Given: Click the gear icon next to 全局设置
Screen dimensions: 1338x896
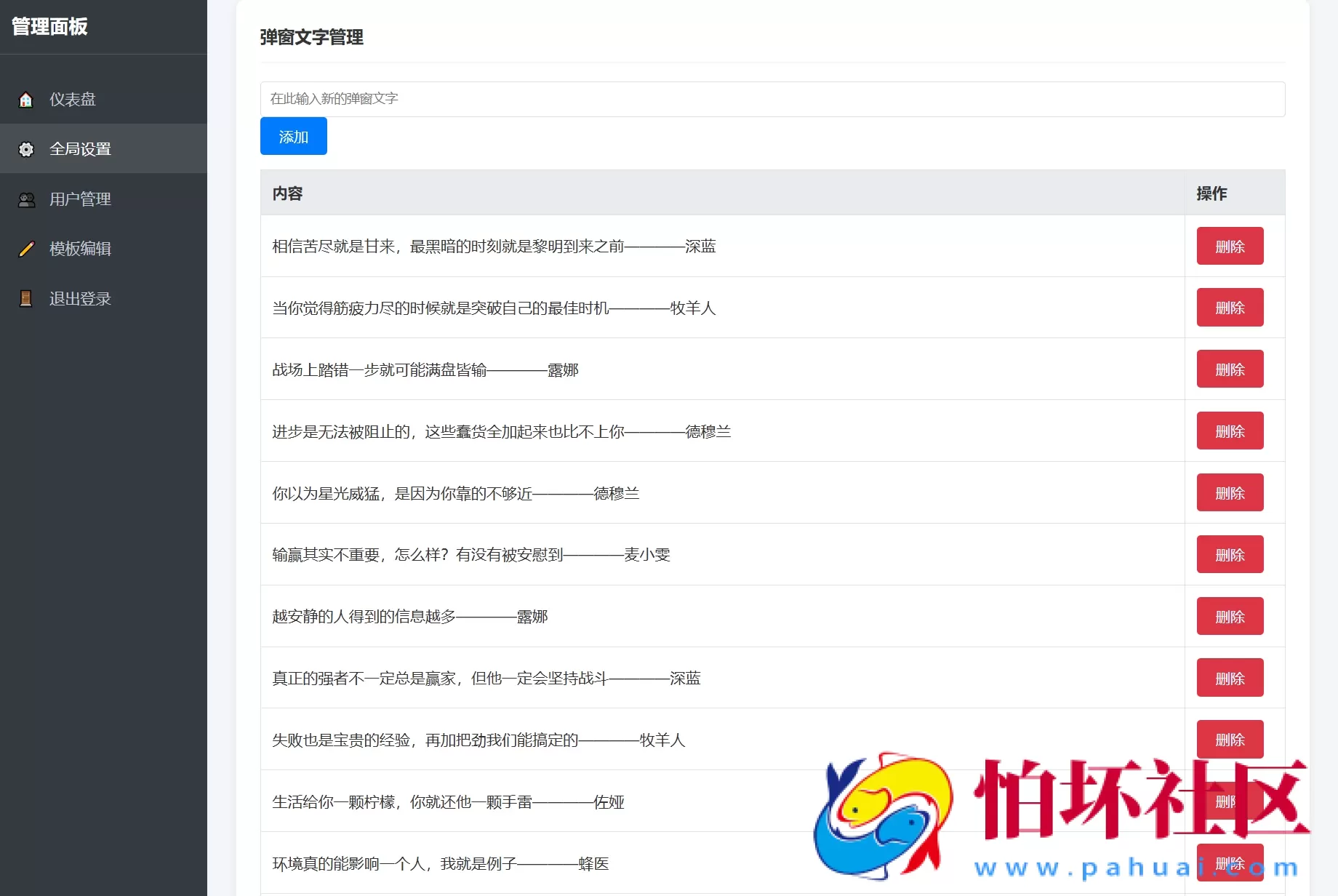Looking at the screenshot, I should tap(26, 148).
